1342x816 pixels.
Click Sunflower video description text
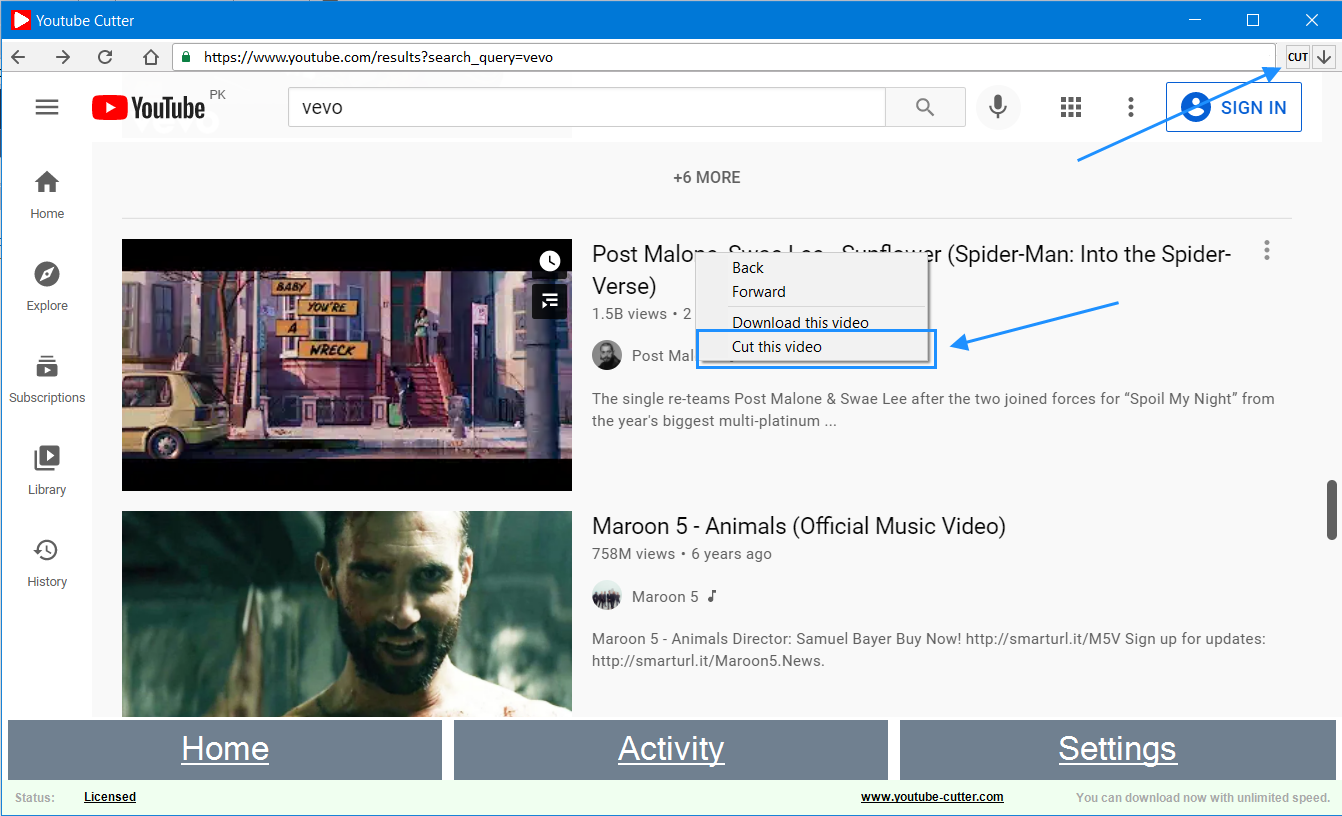point(933,410)
